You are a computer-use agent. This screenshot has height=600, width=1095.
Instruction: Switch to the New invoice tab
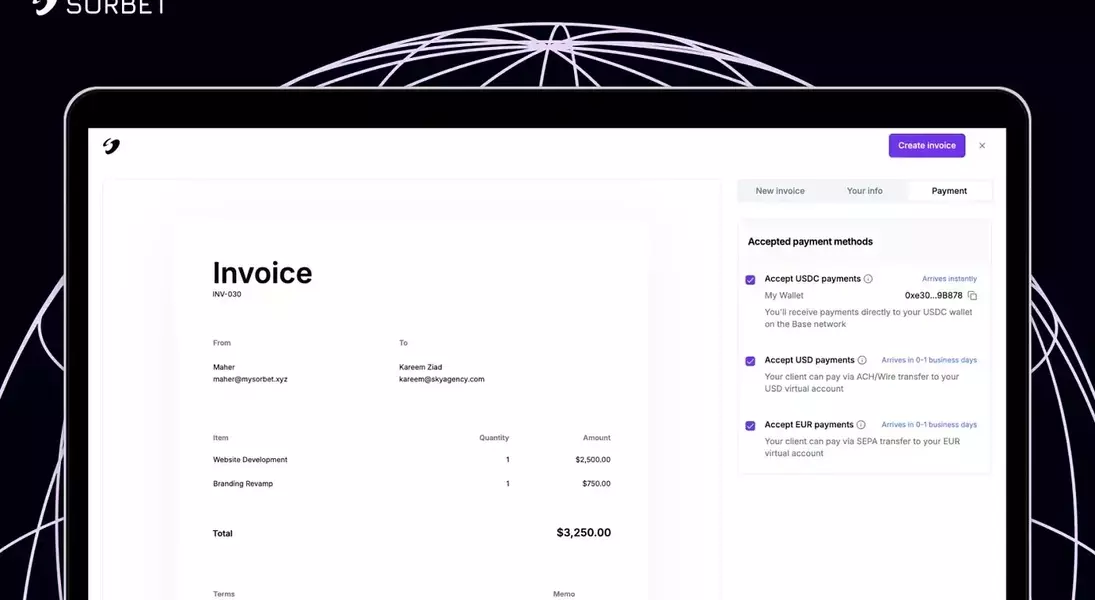(780, 191)
